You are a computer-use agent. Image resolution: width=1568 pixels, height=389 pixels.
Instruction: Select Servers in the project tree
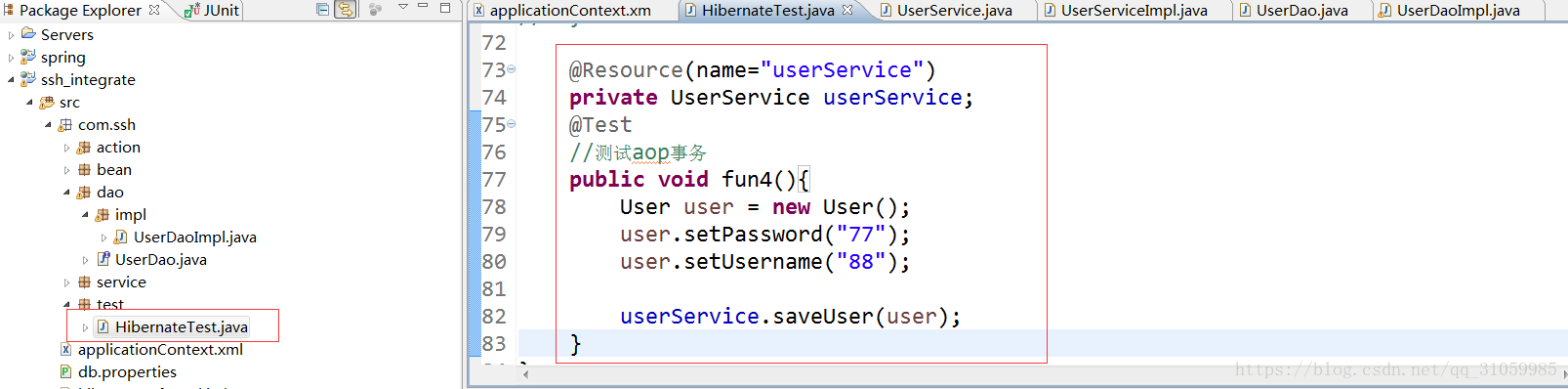coord(67,35)
